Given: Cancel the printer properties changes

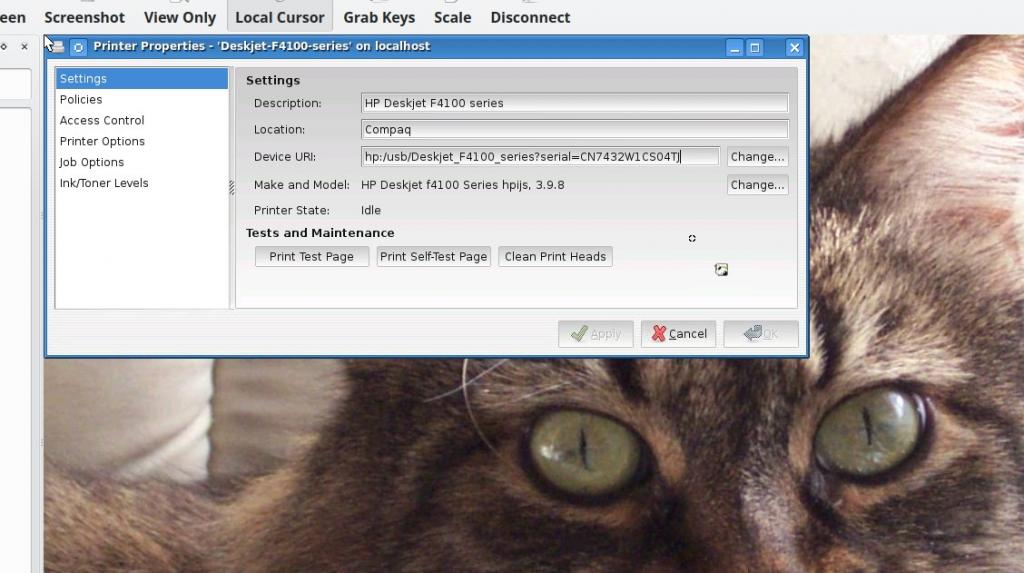Looking at the screenshot, I should 679,334.
